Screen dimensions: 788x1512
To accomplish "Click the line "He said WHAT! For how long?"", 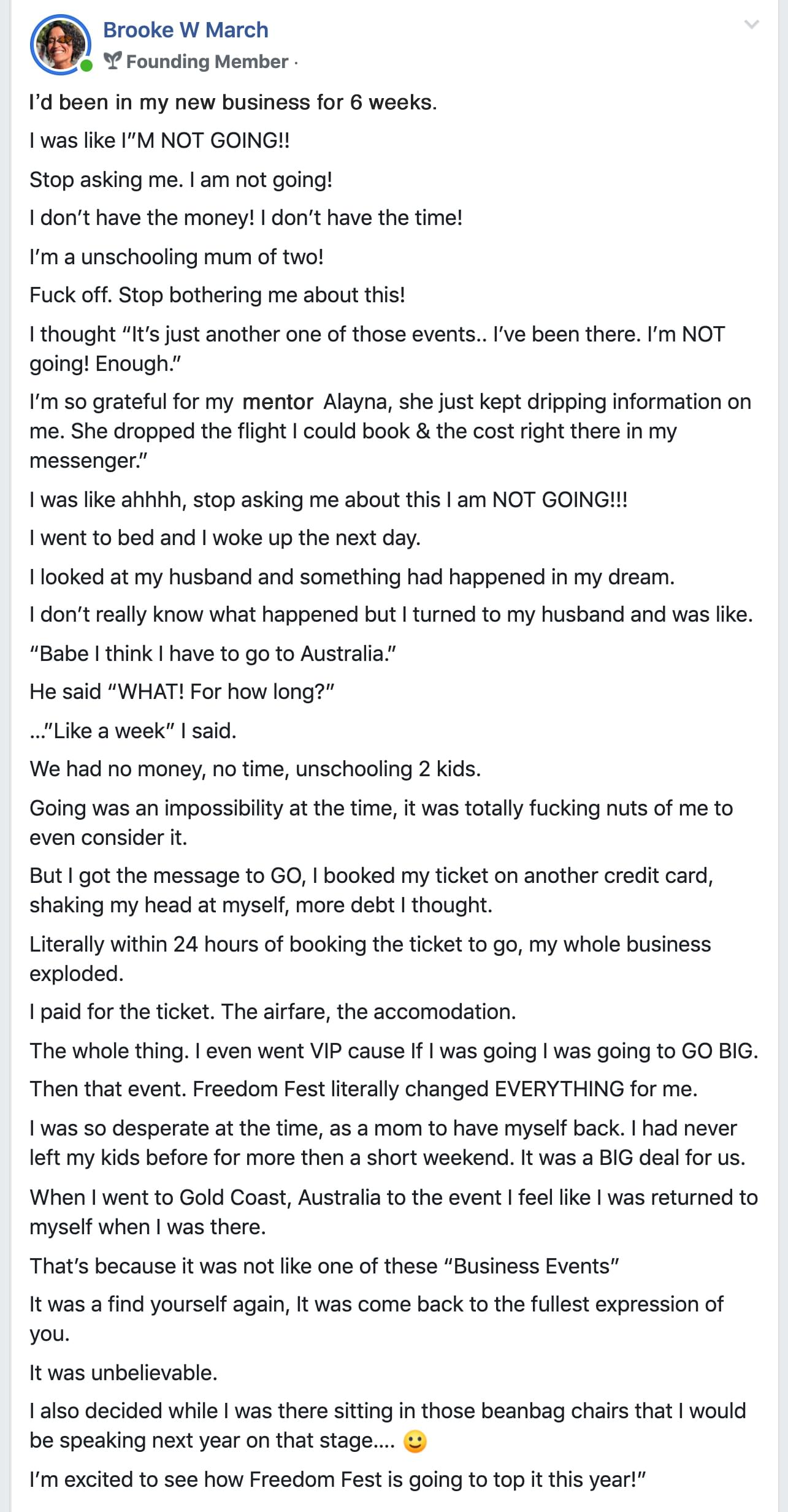I will (x=182, y=692).
